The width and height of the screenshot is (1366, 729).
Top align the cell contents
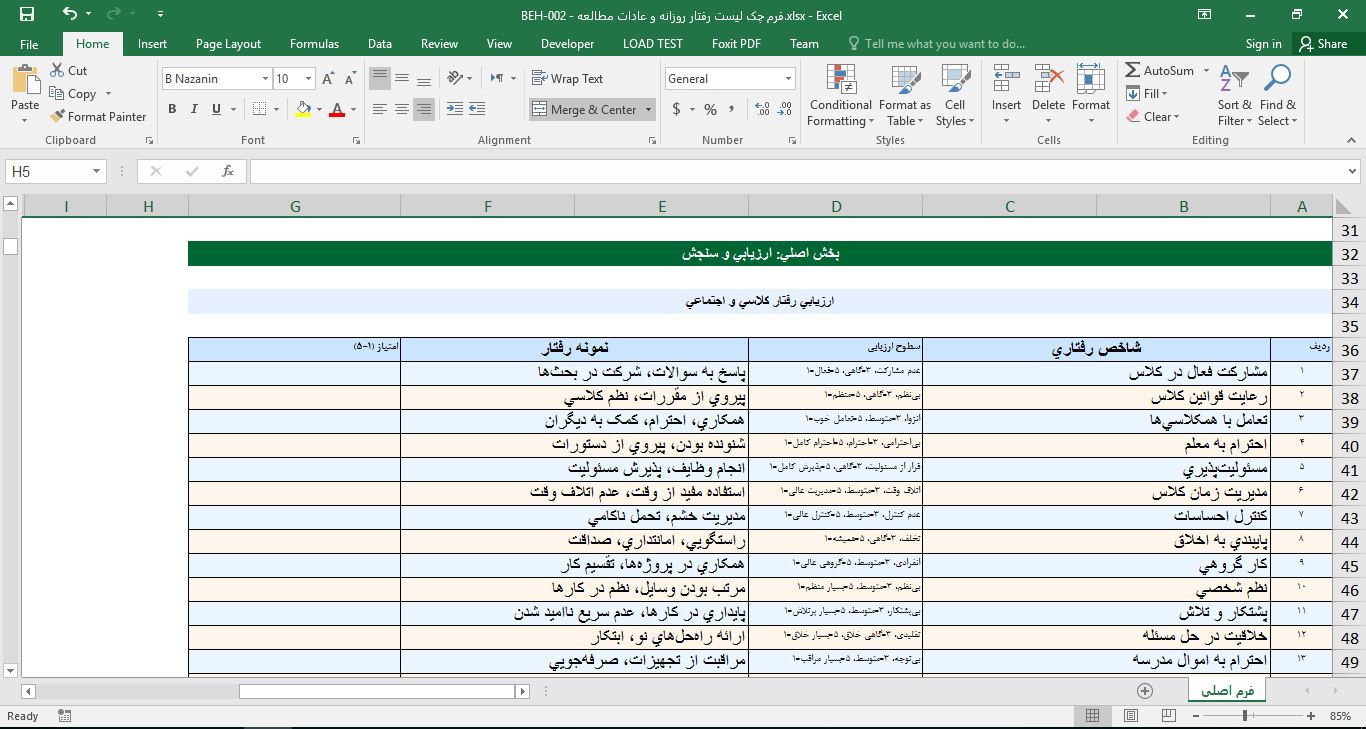coord(380,78)
